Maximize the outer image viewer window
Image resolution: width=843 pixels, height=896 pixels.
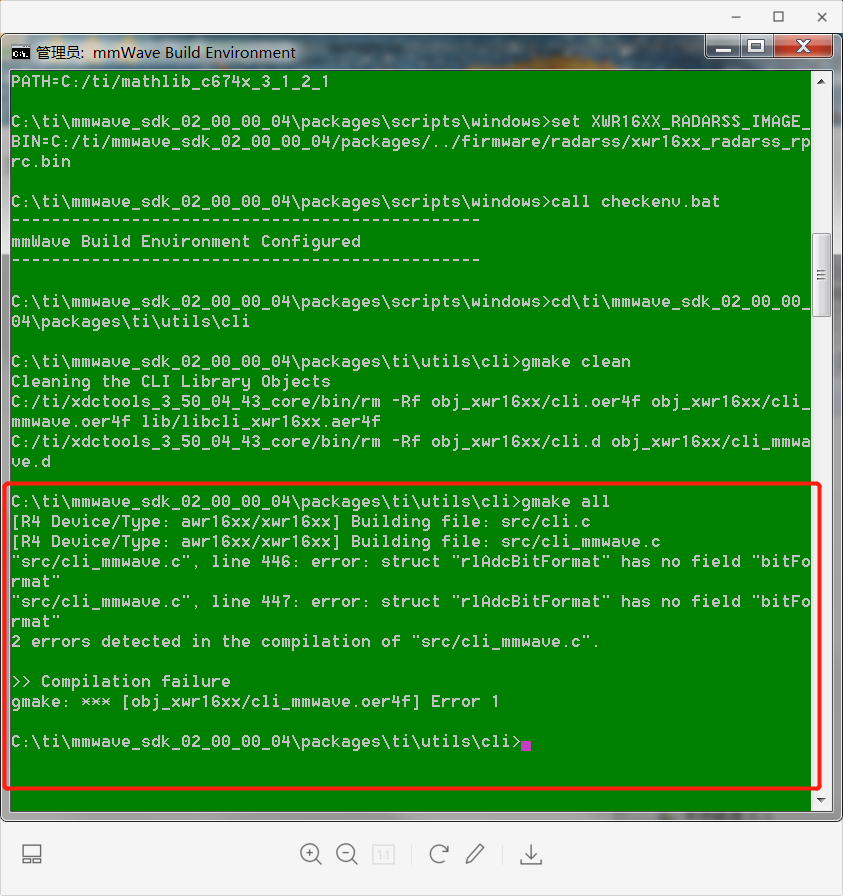(778, 17)
